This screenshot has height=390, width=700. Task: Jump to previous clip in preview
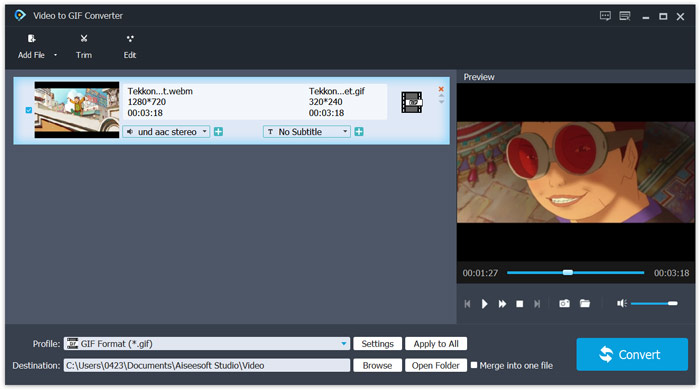[x=467, y=304]
